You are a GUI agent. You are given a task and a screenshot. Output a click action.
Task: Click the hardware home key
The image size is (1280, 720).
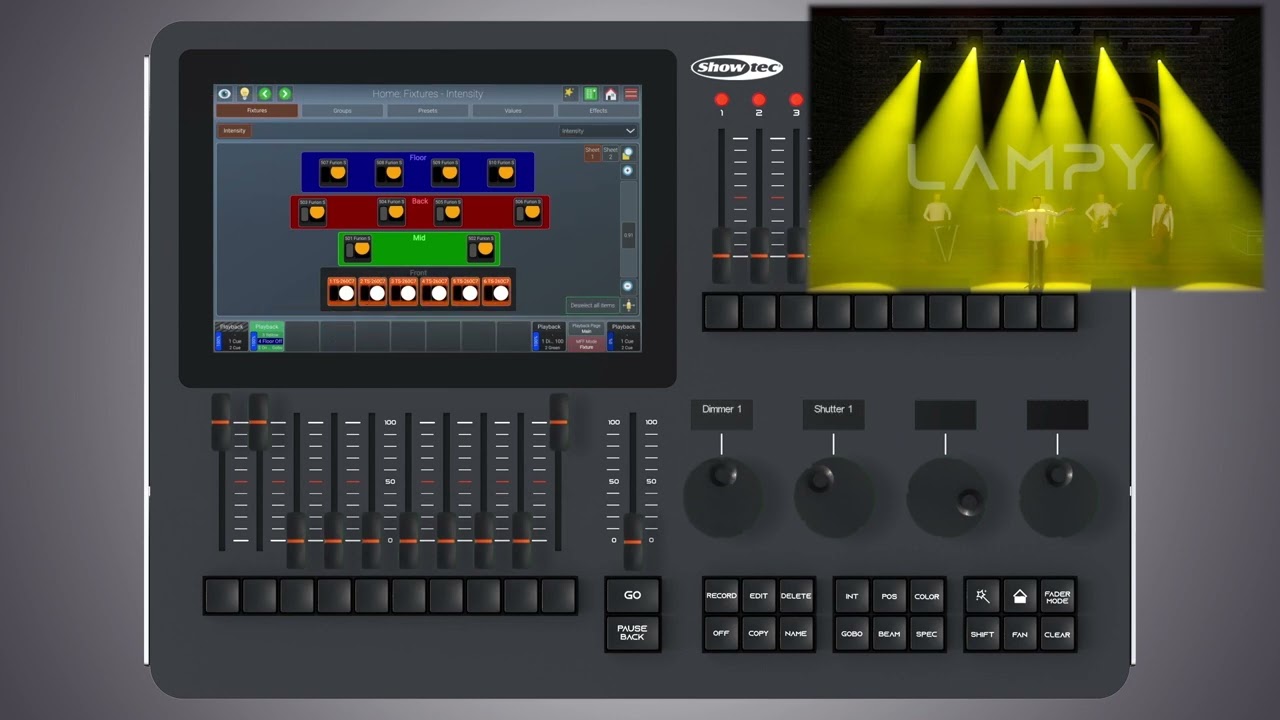tap(1020, 597)
